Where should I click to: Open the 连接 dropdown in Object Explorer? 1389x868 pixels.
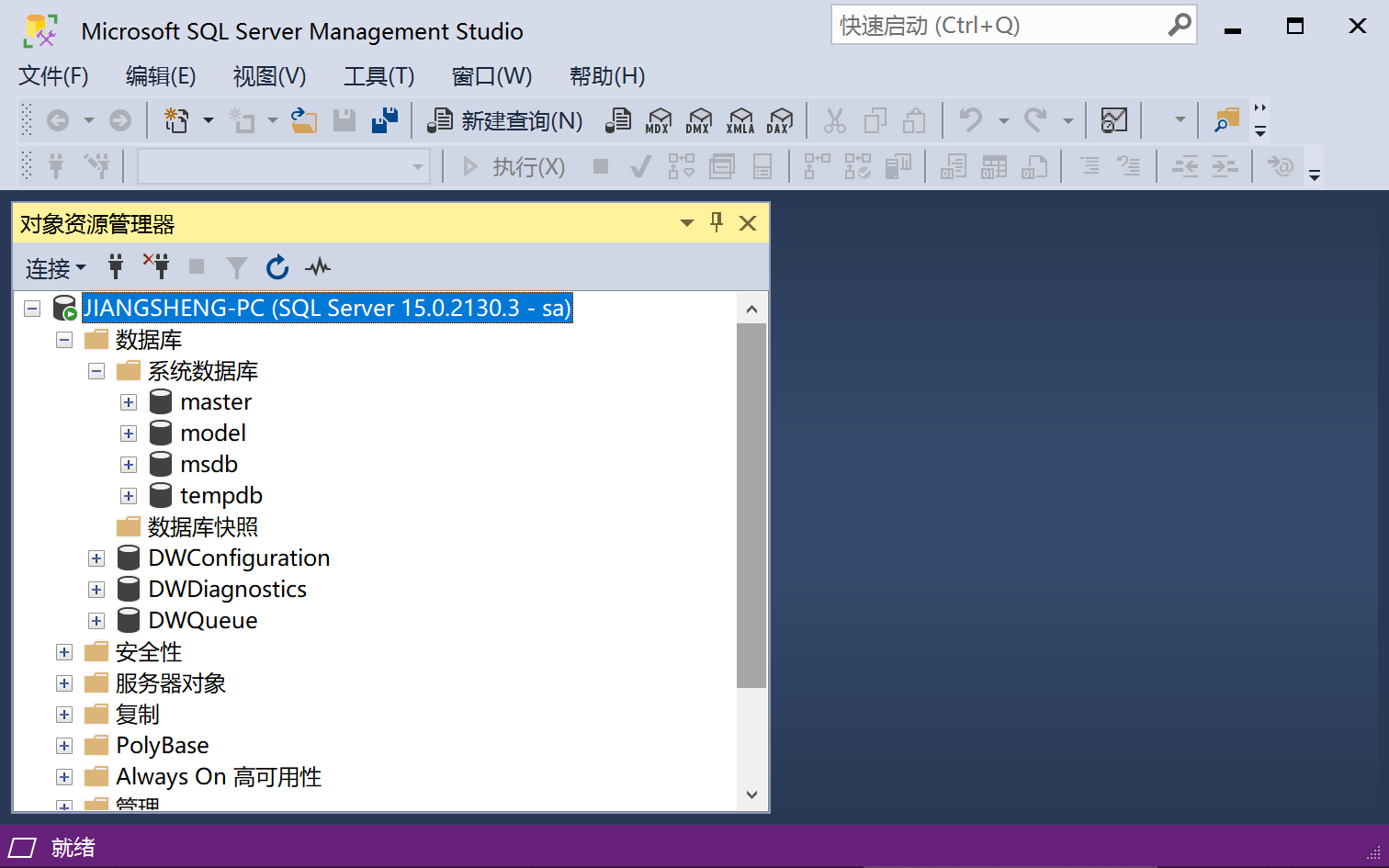point(55,268)
